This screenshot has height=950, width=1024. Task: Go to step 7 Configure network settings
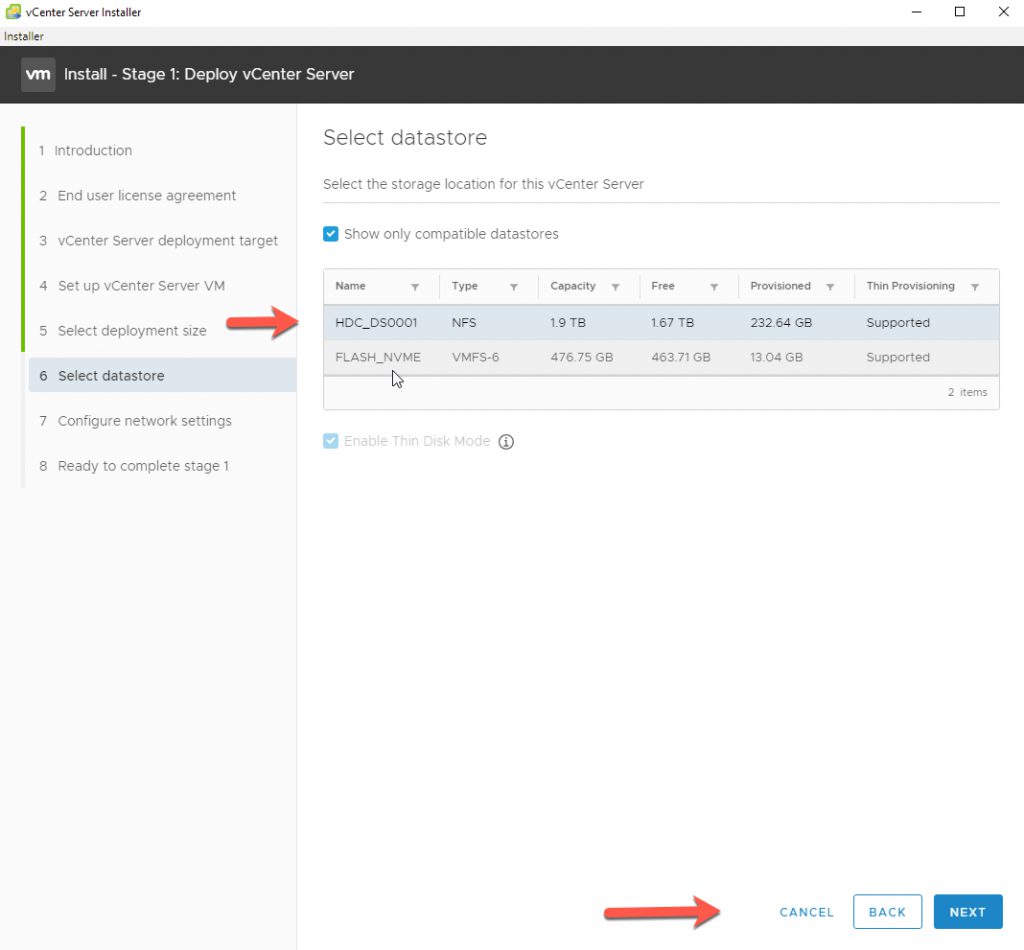[135, 421]
